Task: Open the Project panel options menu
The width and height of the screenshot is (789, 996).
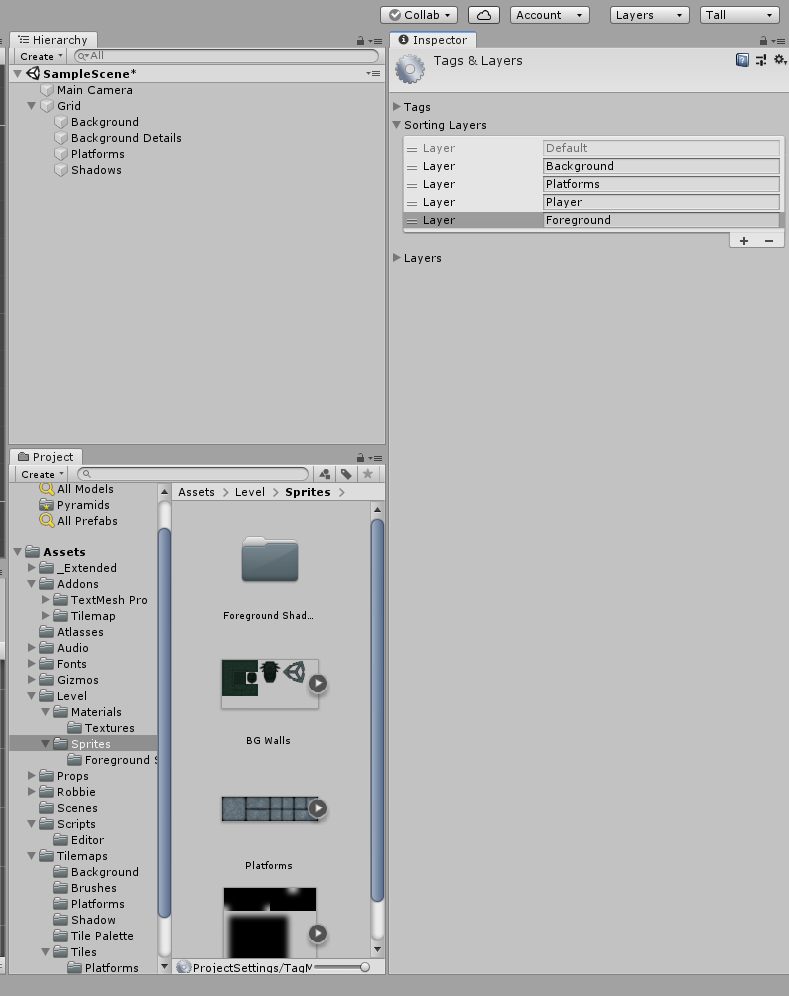Action: pos(375,458)
